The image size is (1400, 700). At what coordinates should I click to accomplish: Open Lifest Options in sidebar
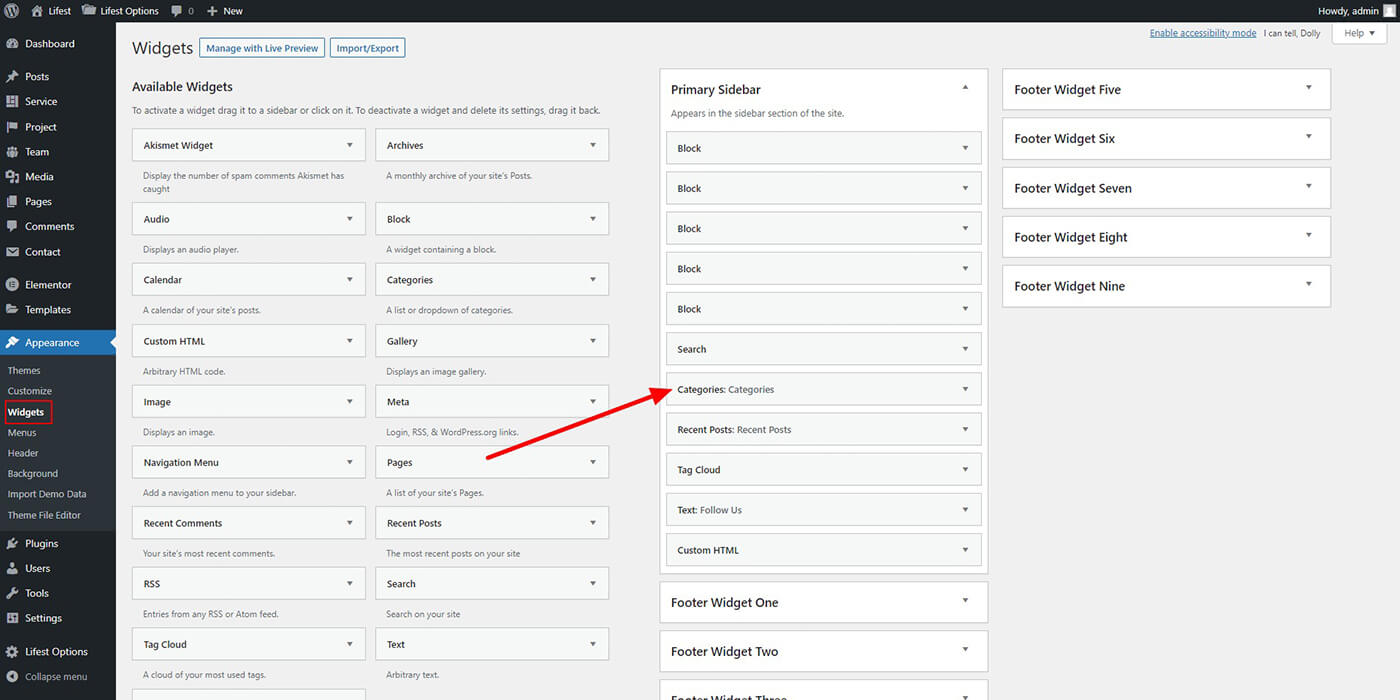[x=58, y=652]
